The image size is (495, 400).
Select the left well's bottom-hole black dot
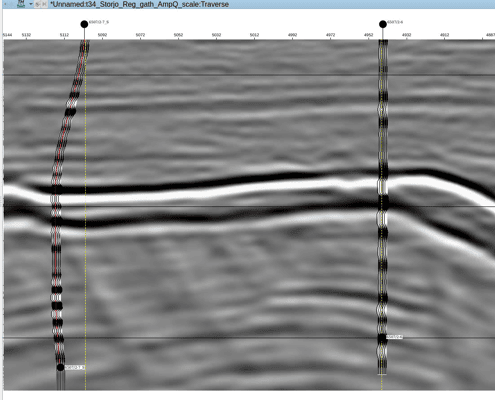pyautogui.click(x=60, y=367)
